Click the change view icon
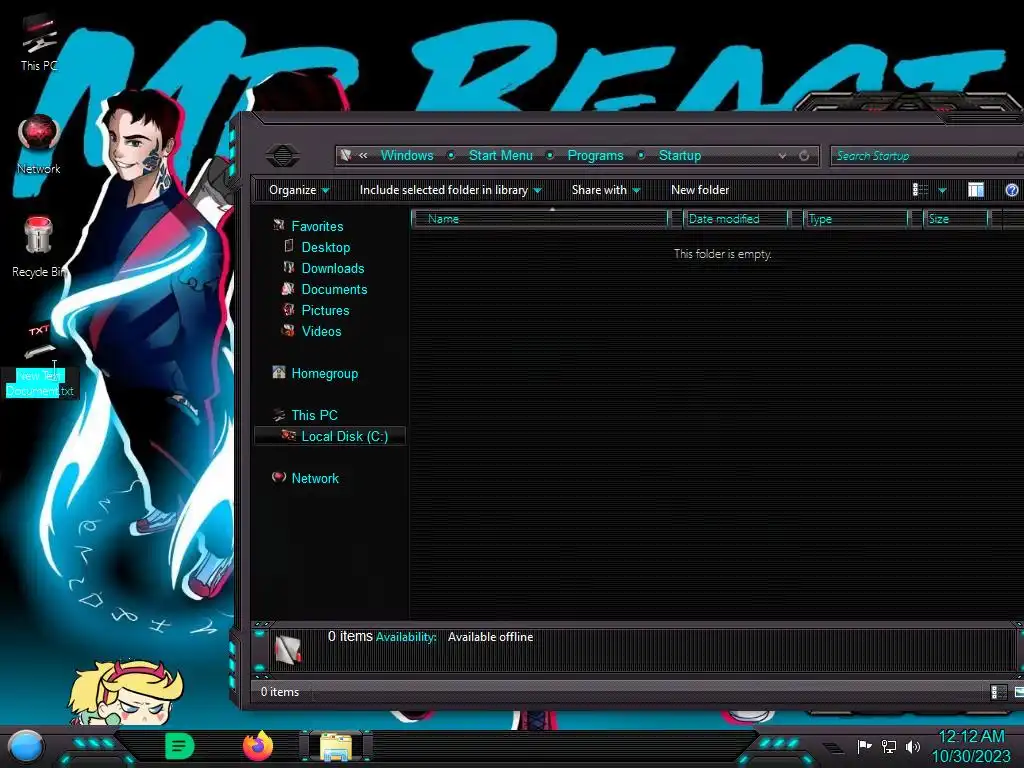This screenshot has width=1024, height=768. click(x=920, y=190)
